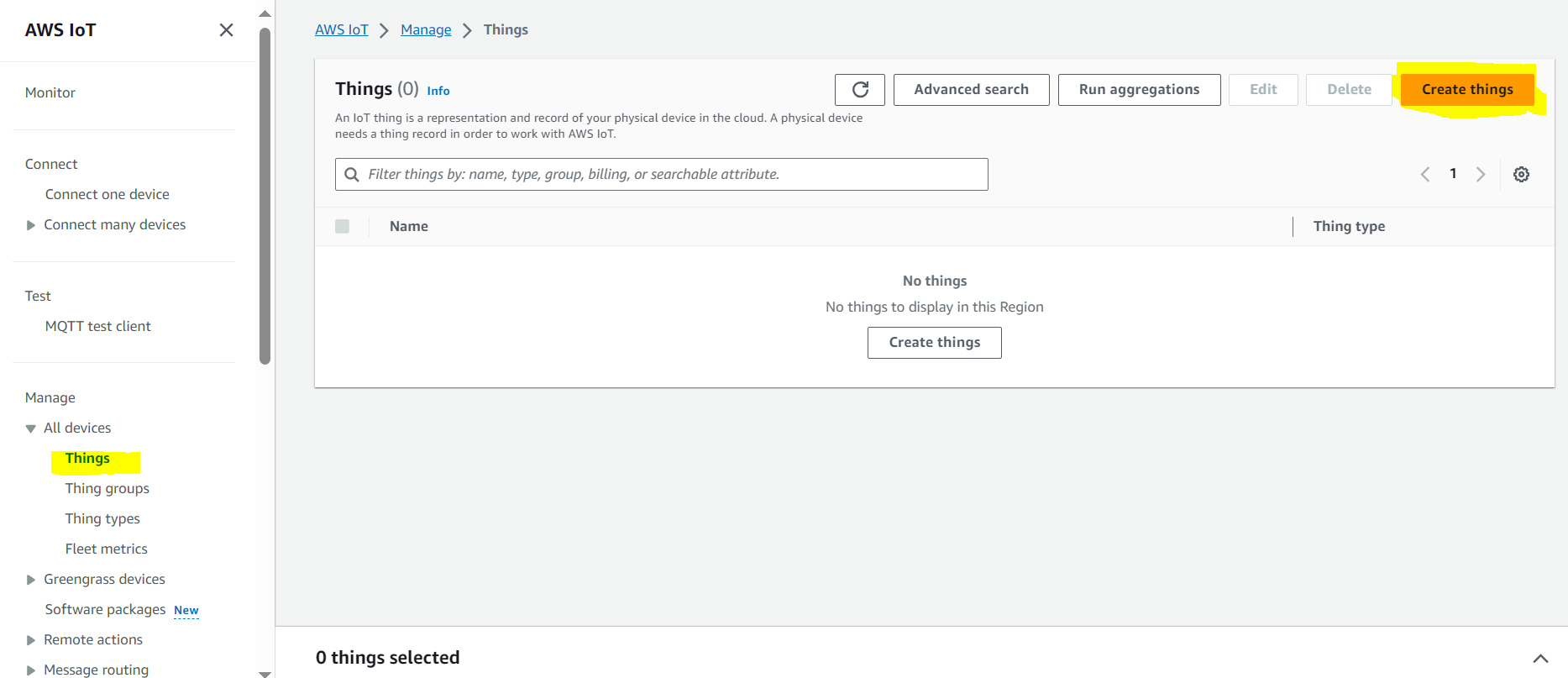Click the Manage section heading in sidebar

(x=50, y=397)
